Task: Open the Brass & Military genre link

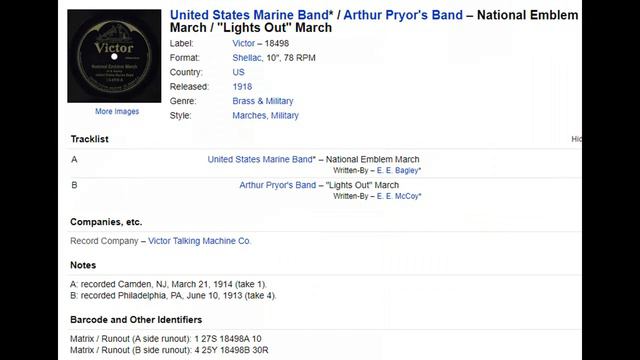Action: (x=263, y=101)
